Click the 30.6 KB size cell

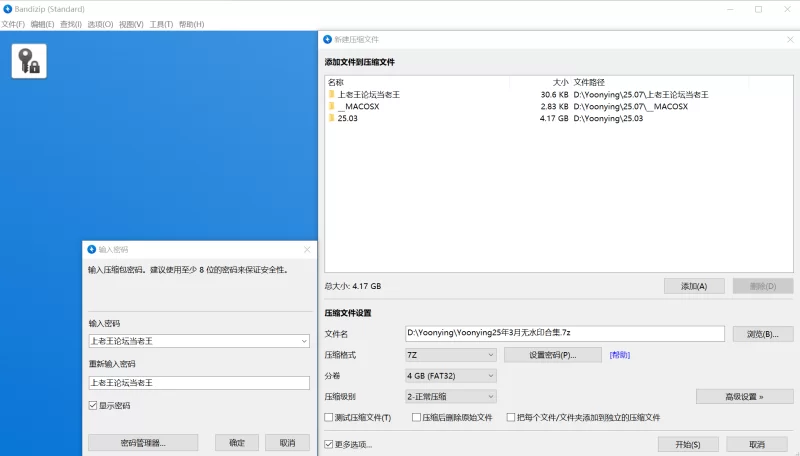[554, 94]
